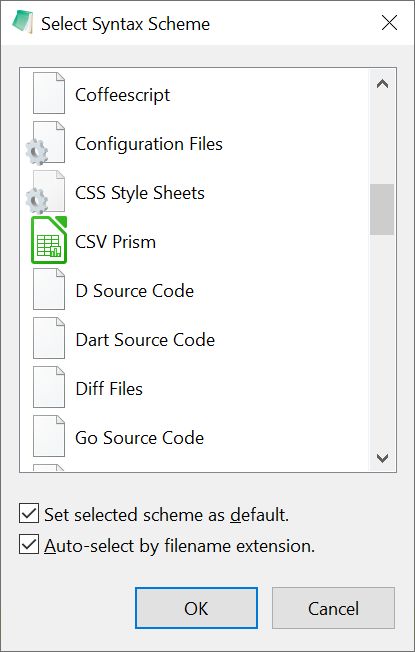The width and height of the screenshot is (415, 652).
Task: Close the Select Syntax Scheme dialog
Action: click(x=389, y=23)
